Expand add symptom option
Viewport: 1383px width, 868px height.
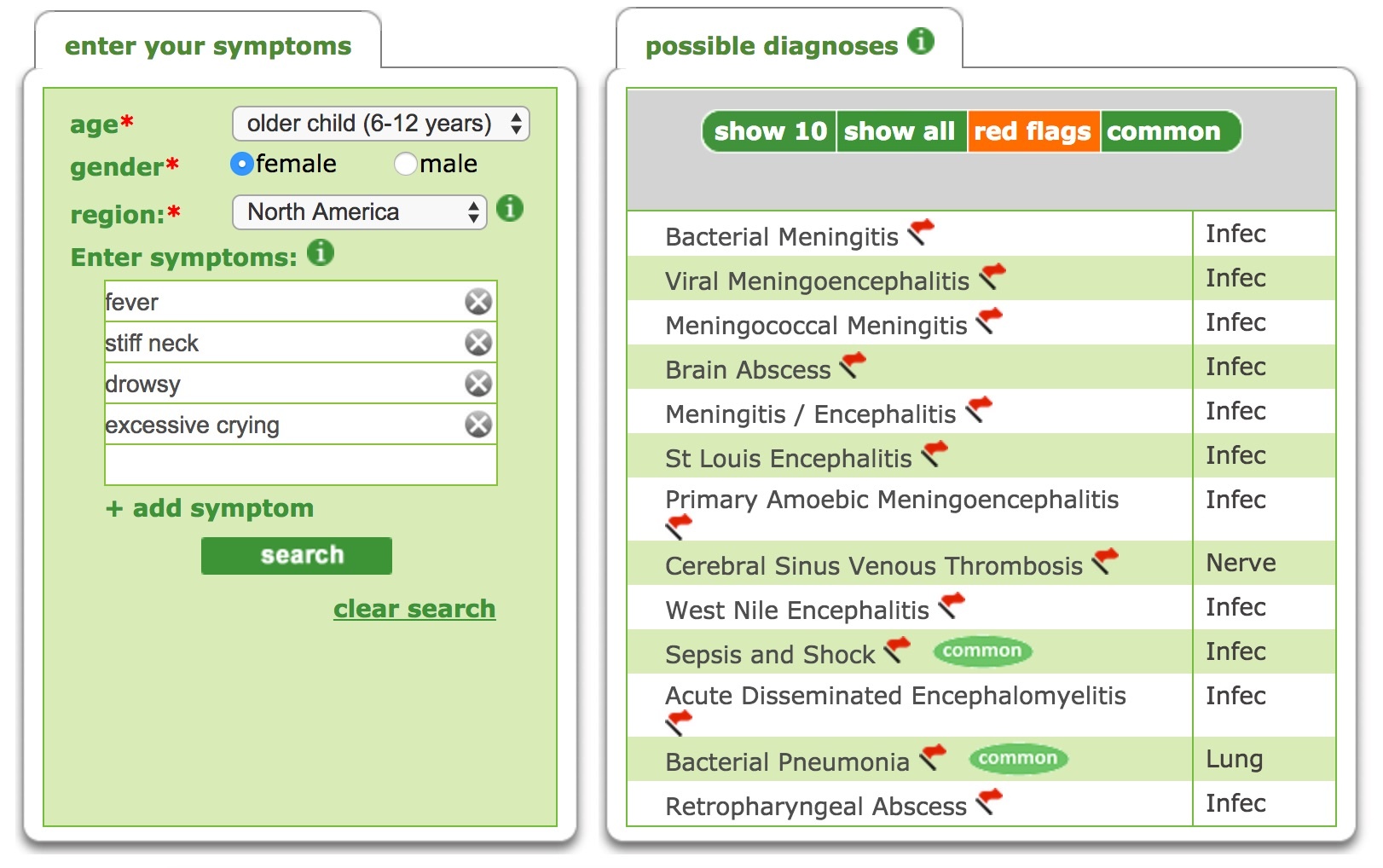click(208, 508)
